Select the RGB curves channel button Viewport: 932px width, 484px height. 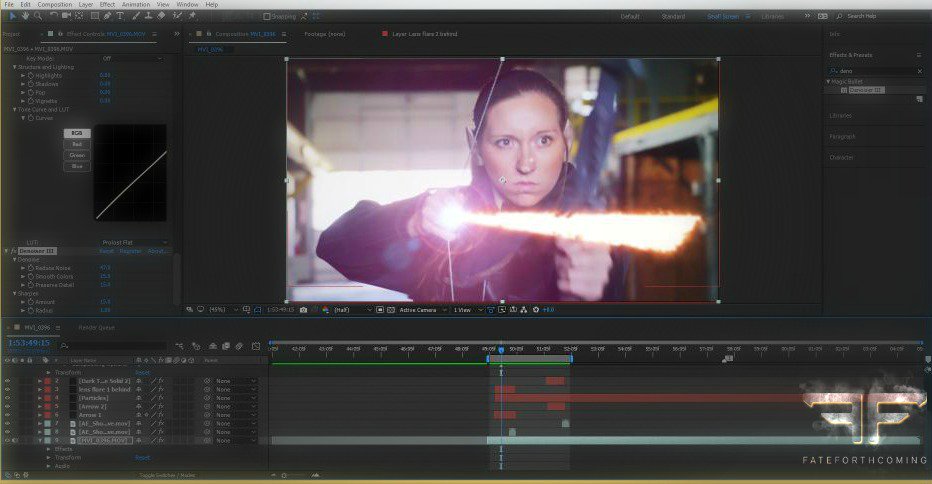pyautogui.click(x=77, y=133)
